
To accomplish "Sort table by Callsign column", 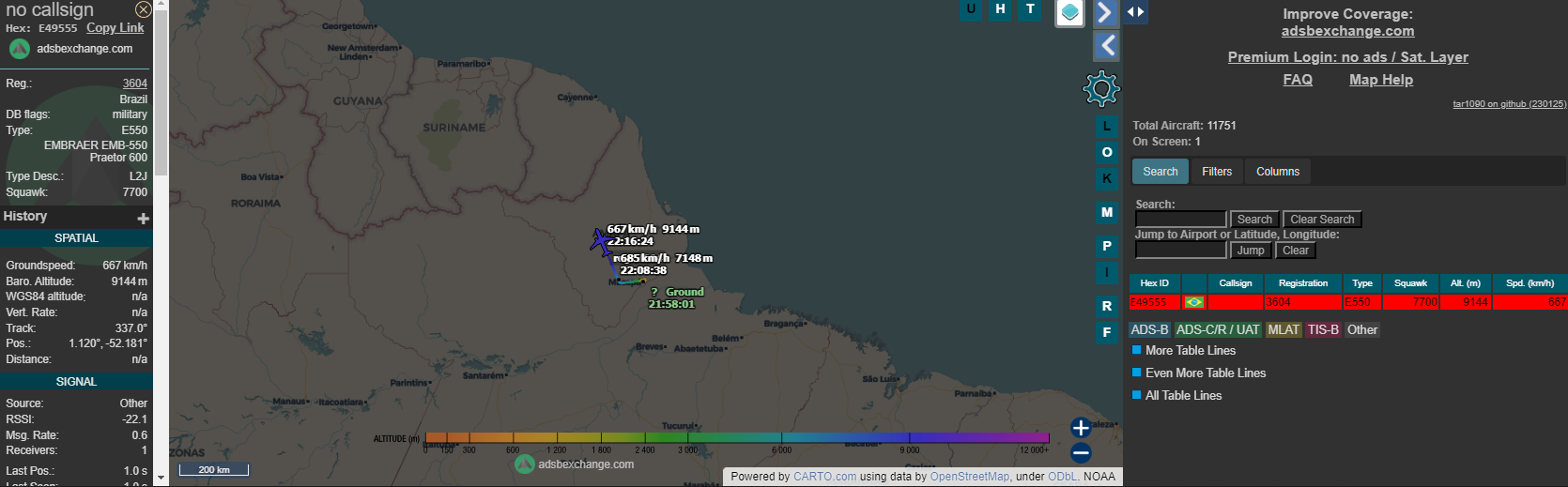I will 1236,283.
